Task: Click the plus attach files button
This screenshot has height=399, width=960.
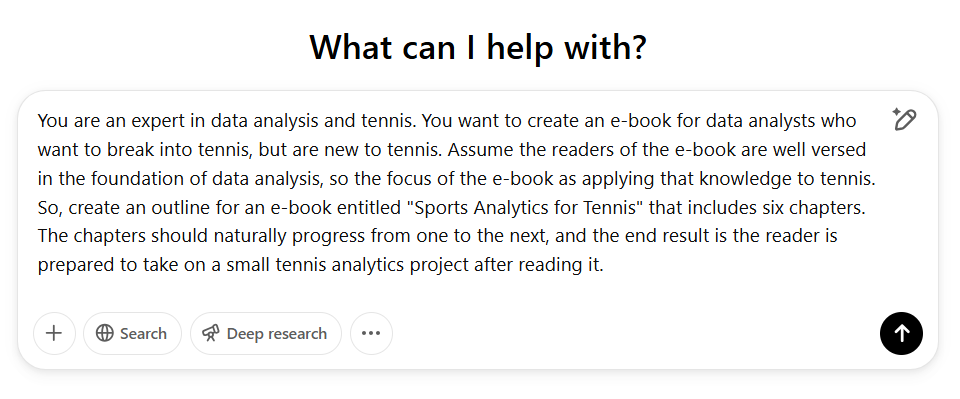Action: coord(54,334)
